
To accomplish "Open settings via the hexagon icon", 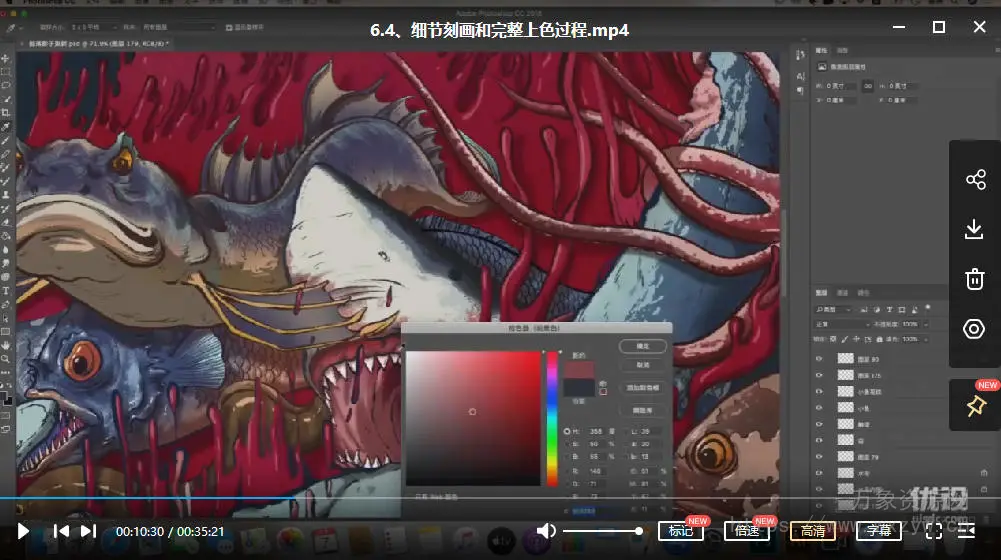I will click(x=975, y=329).
